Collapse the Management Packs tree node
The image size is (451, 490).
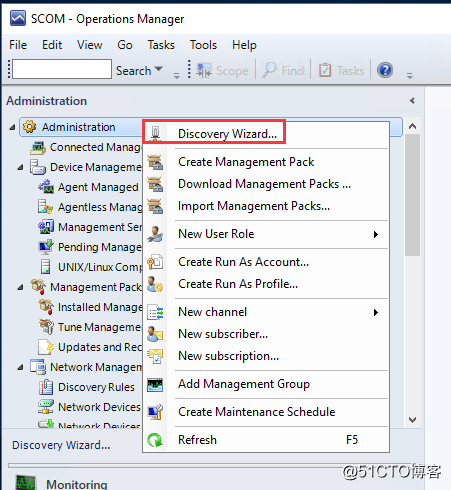20,287
